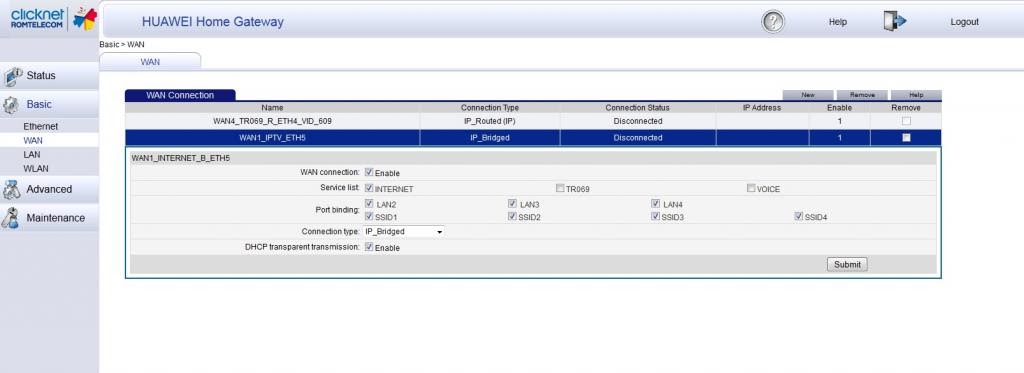Disable DHCP transparent transmission checkbox
Viewport: 1024px width, 373px height.
[x=369, y=247]
